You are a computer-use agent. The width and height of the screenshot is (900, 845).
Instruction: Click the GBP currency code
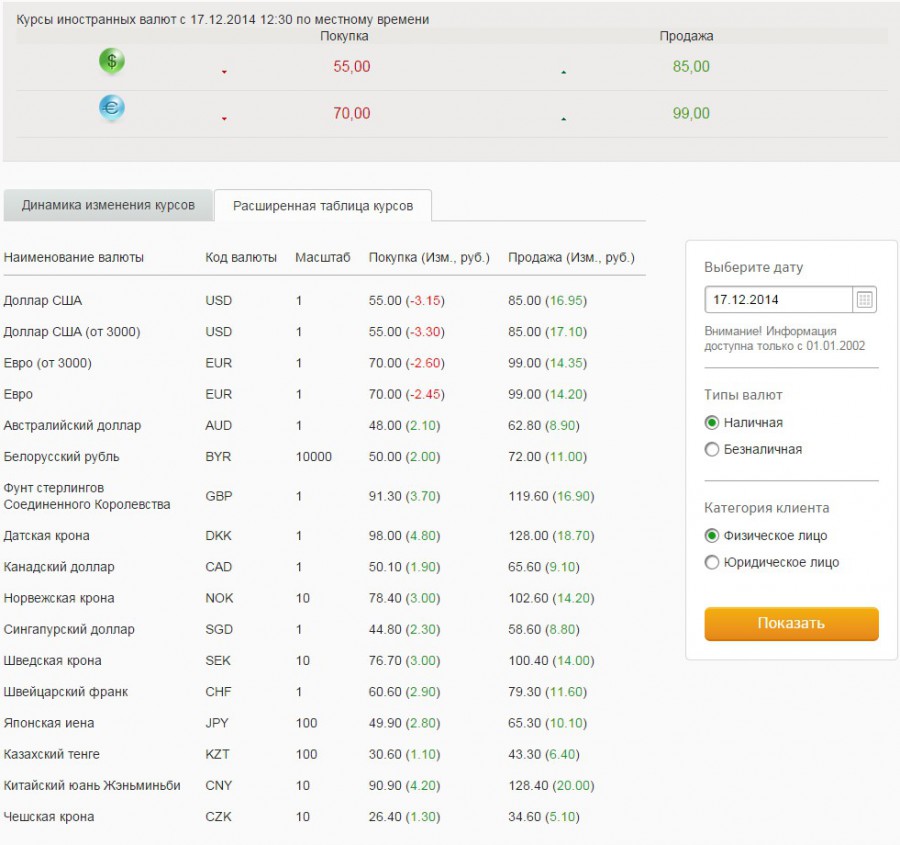click(x=219, y=496)
